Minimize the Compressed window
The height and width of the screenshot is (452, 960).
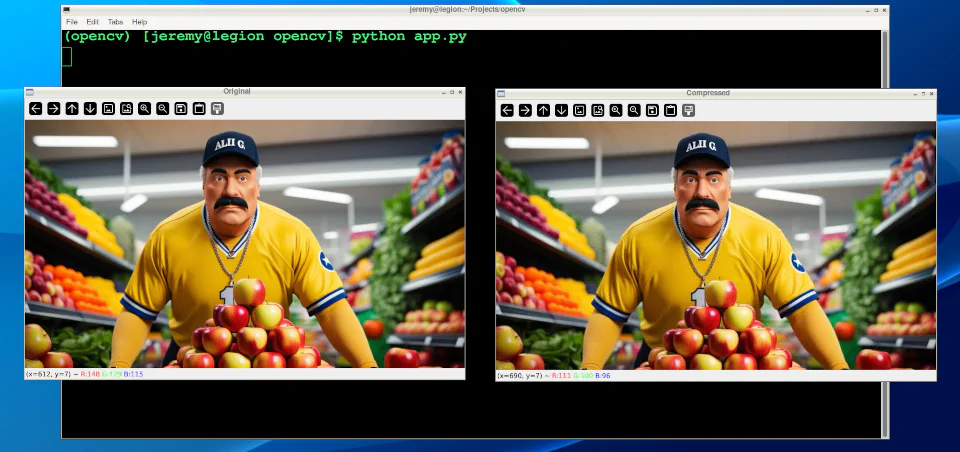[x=915, y=94]
